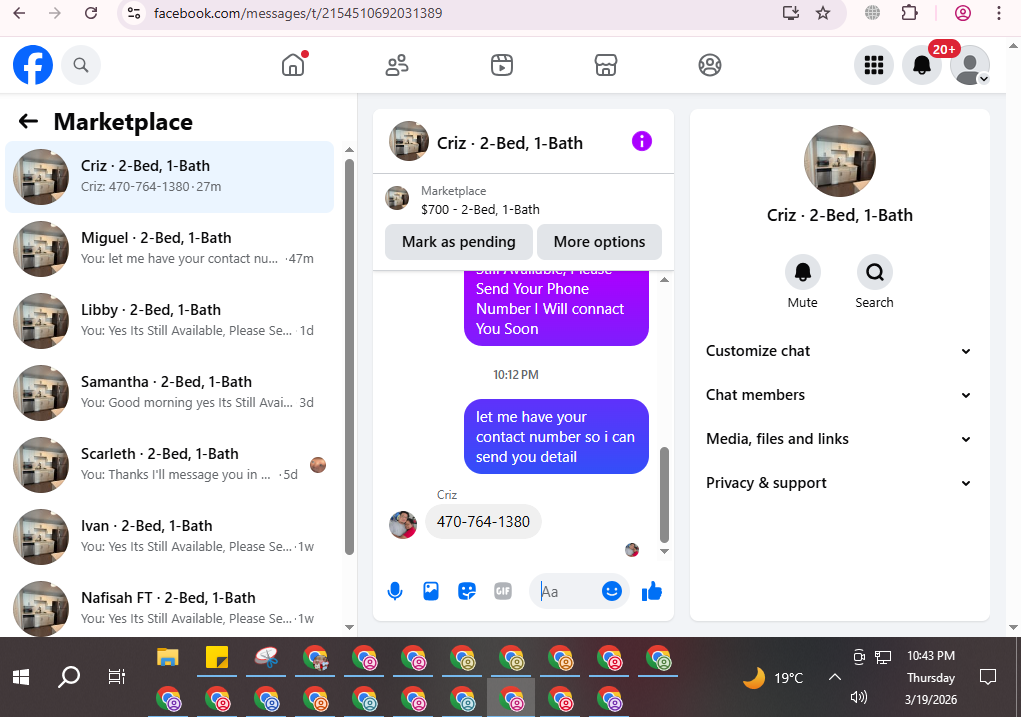Open the Ivan · 2-Bed, 1-Bath conversation
This screenshot has height=717, width=1021.
click(x=169, y=537)
